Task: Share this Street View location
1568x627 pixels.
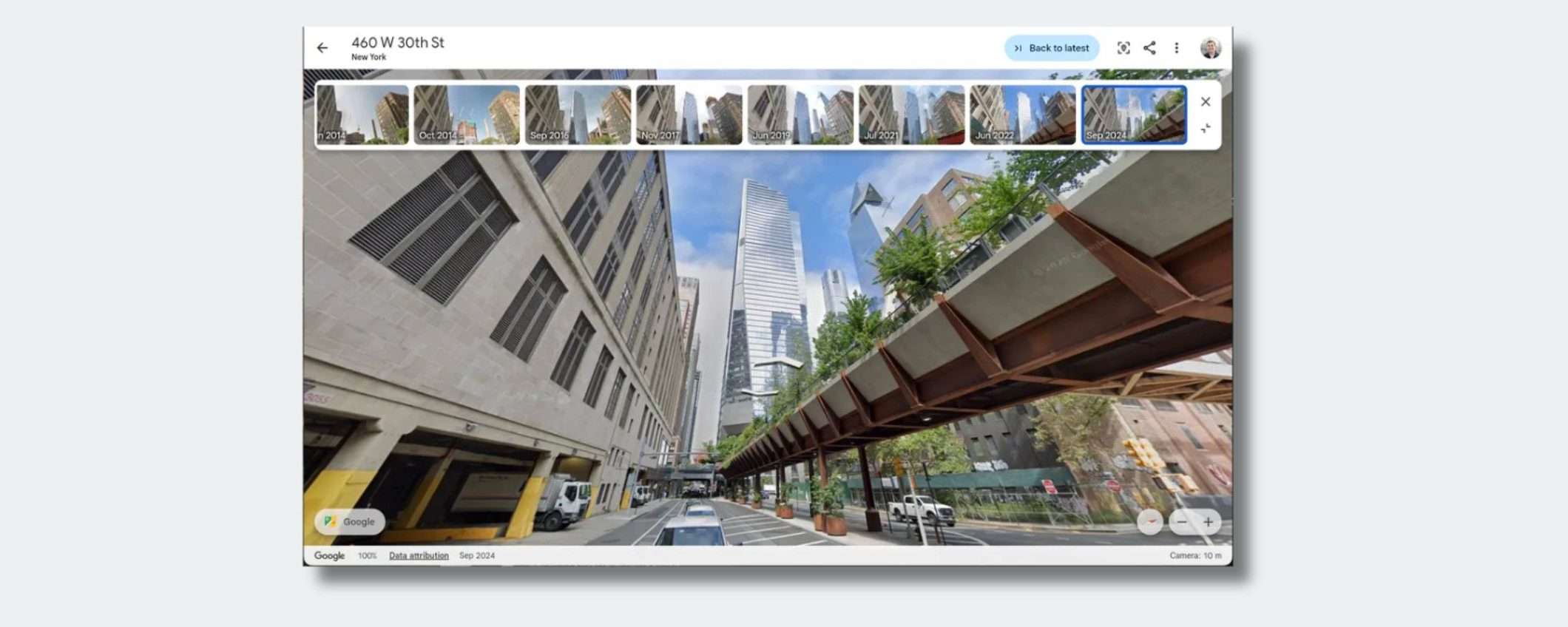Action: (1149, 48)
